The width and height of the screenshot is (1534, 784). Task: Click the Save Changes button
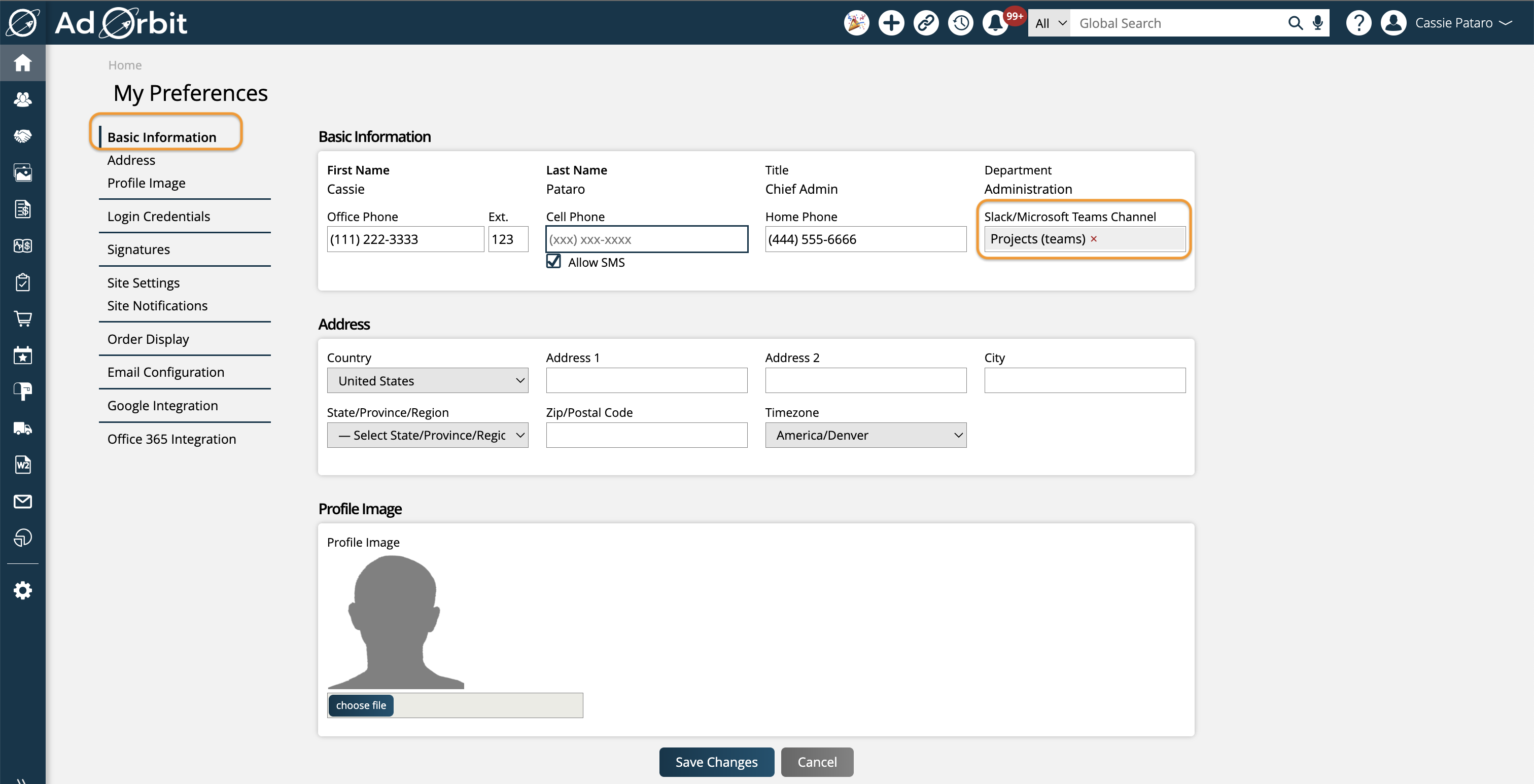click(716, 761)
